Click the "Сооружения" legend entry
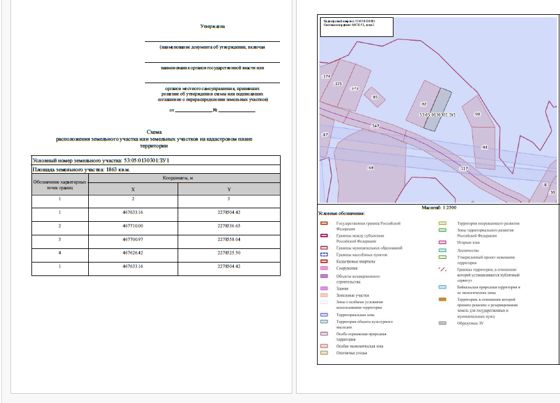The image size is (560, 403). tap(346, 268)
